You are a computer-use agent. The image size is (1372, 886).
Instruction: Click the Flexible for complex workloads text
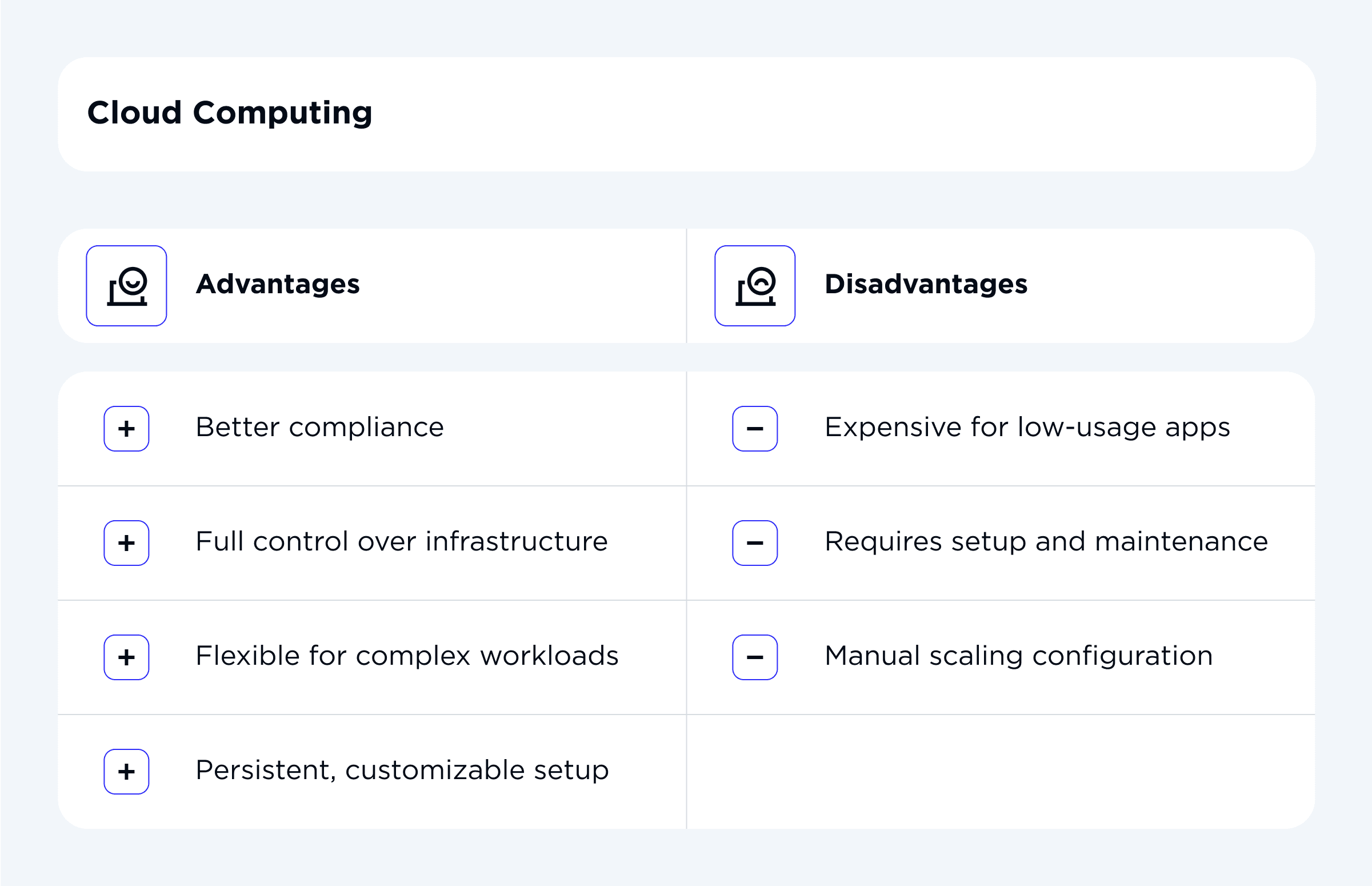(407, 655)
